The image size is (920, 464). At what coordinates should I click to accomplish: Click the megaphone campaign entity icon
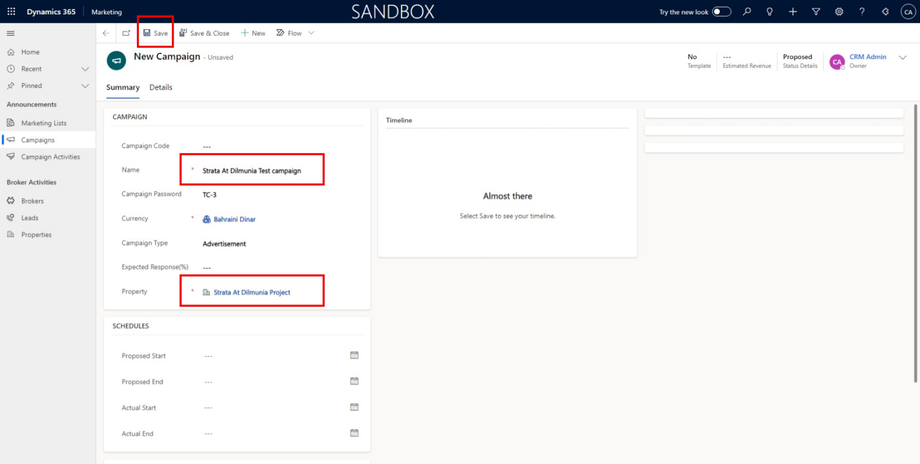pyautogui.click(x=116, y=60)
